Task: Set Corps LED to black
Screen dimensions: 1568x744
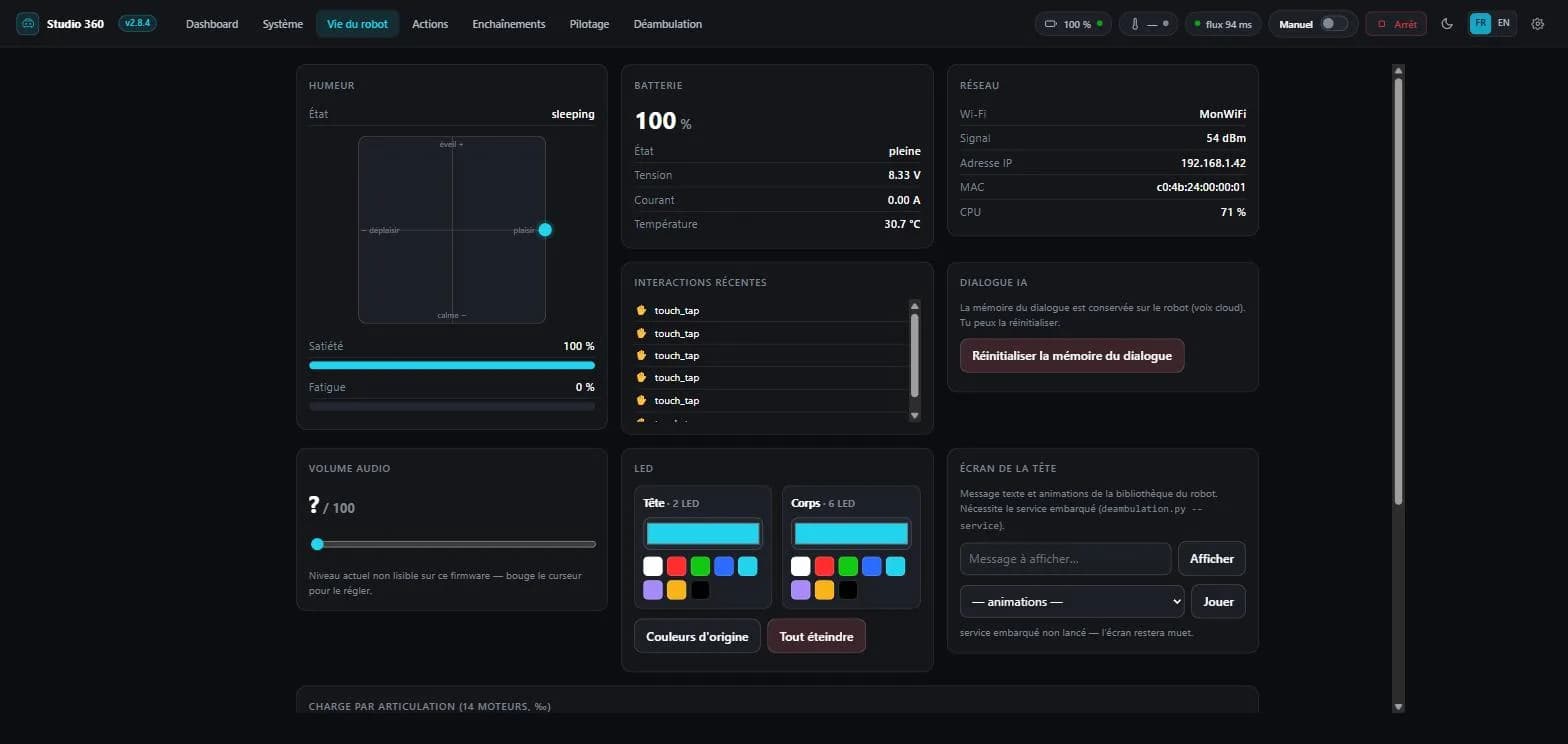Action: point(848,590)
